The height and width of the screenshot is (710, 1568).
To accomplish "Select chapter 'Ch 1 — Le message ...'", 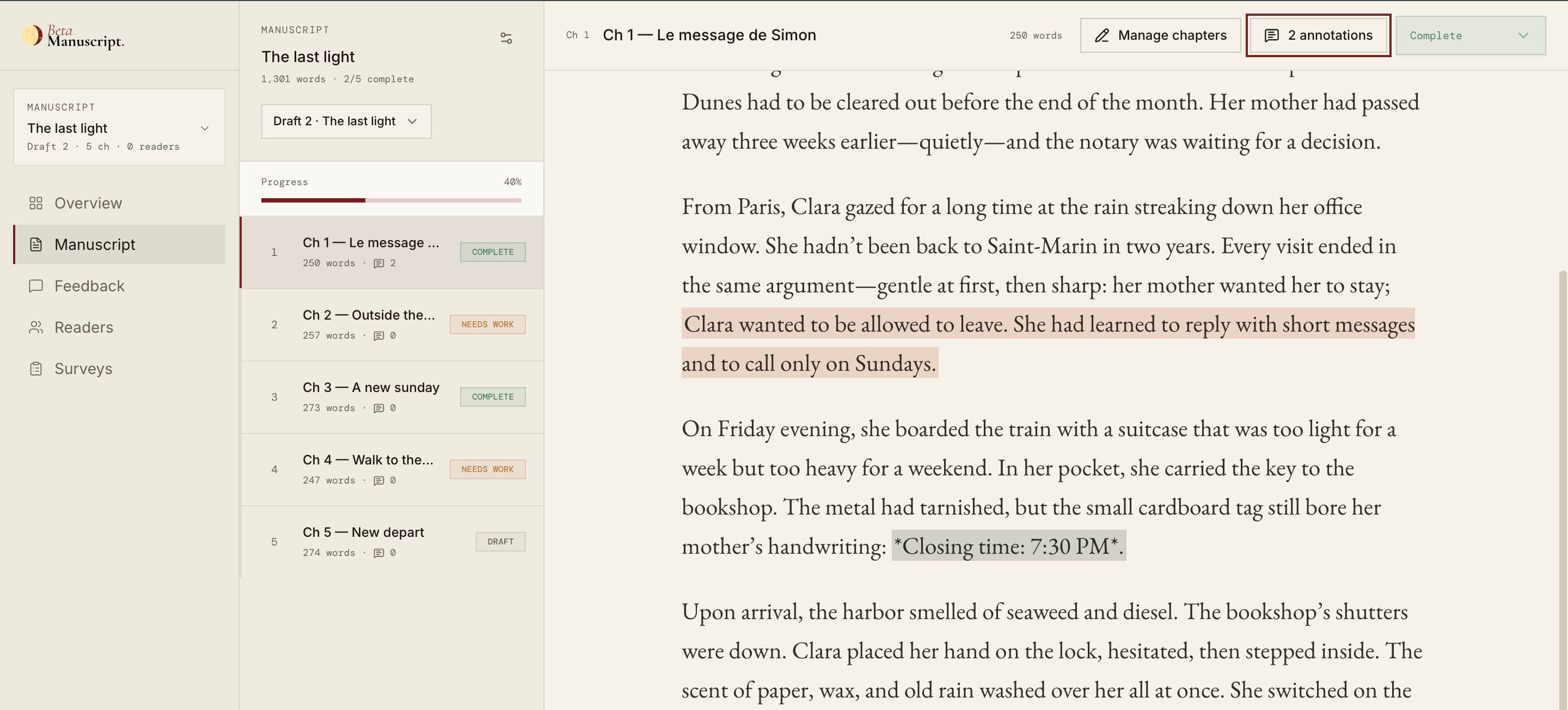I will coord(392,252).
